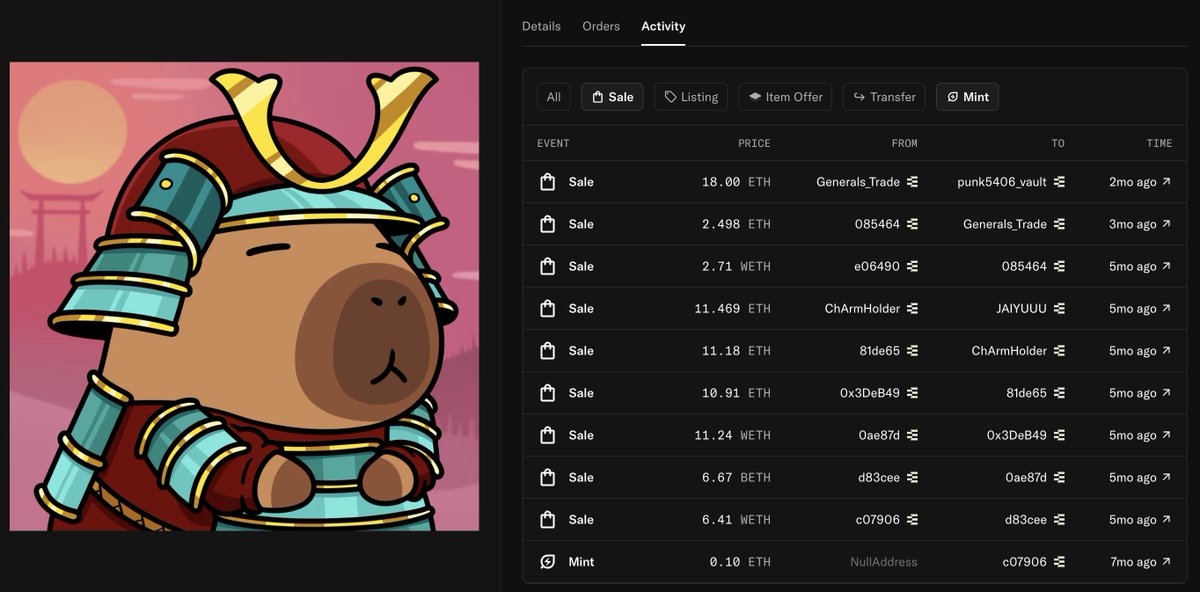
Task: Select the Activity tab
Action: click(x=663, y=26)
